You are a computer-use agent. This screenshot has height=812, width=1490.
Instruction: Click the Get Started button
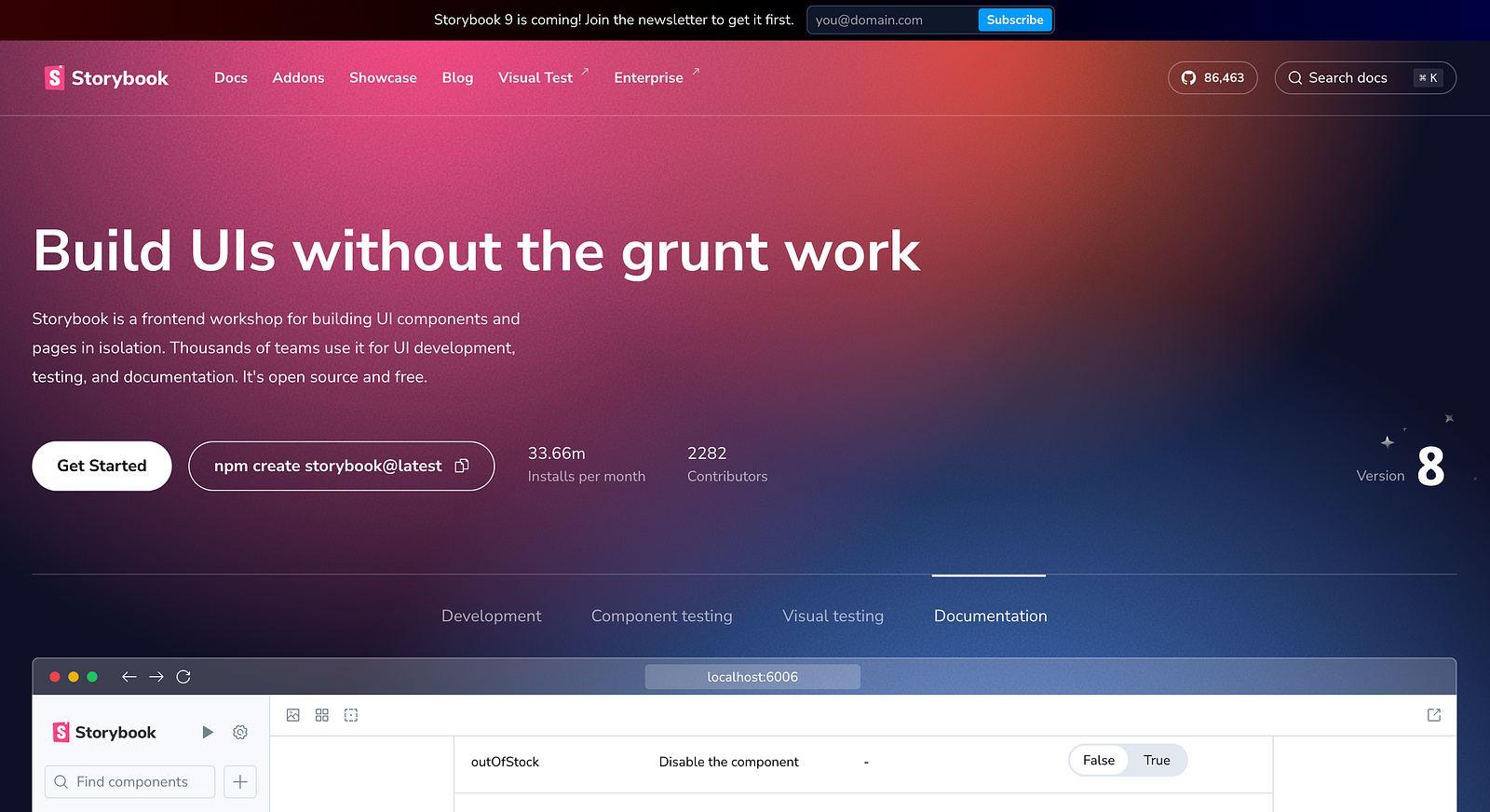coord(102,466)
